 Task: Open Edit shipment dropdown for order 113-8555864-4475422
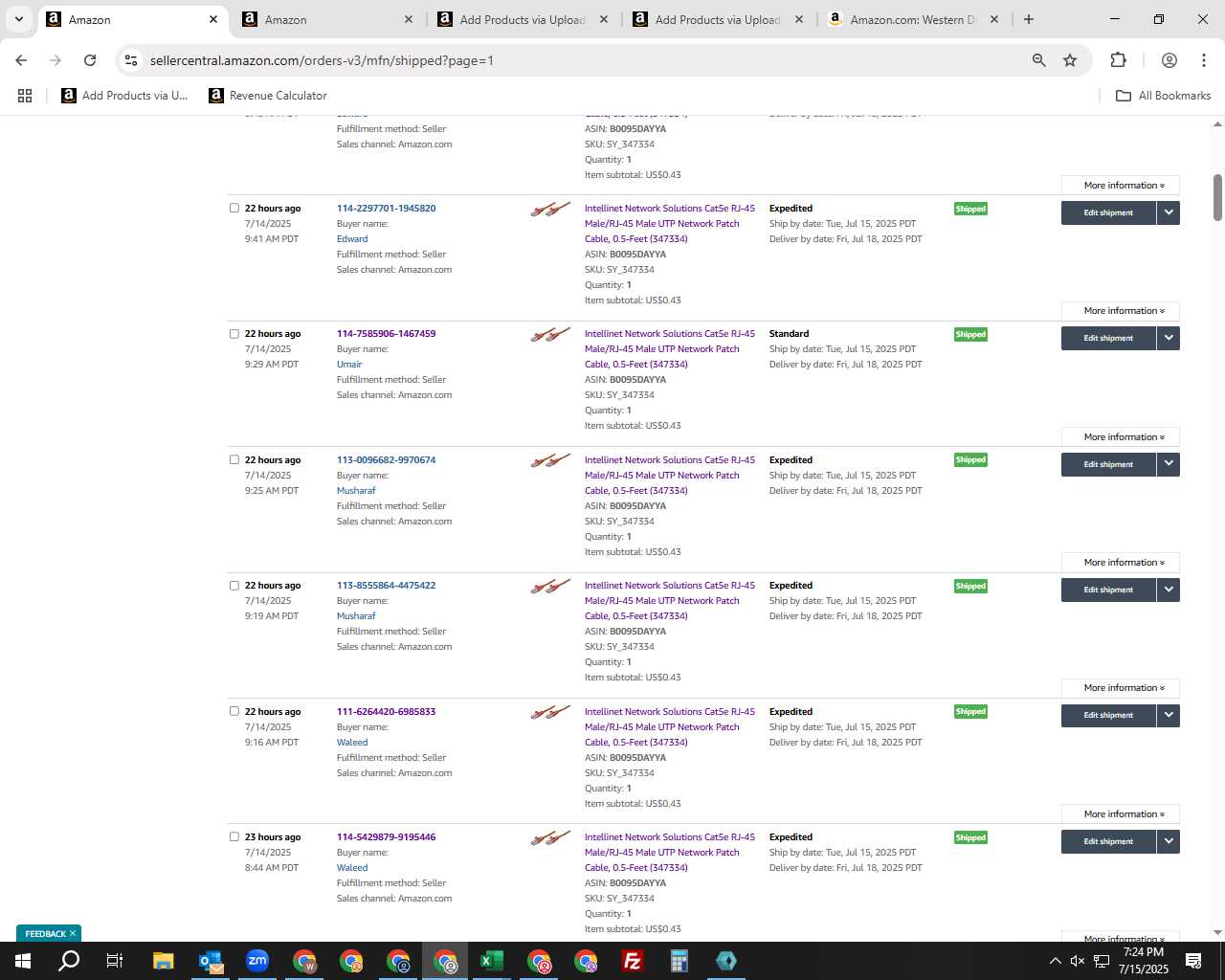[x=1169, y=590]
